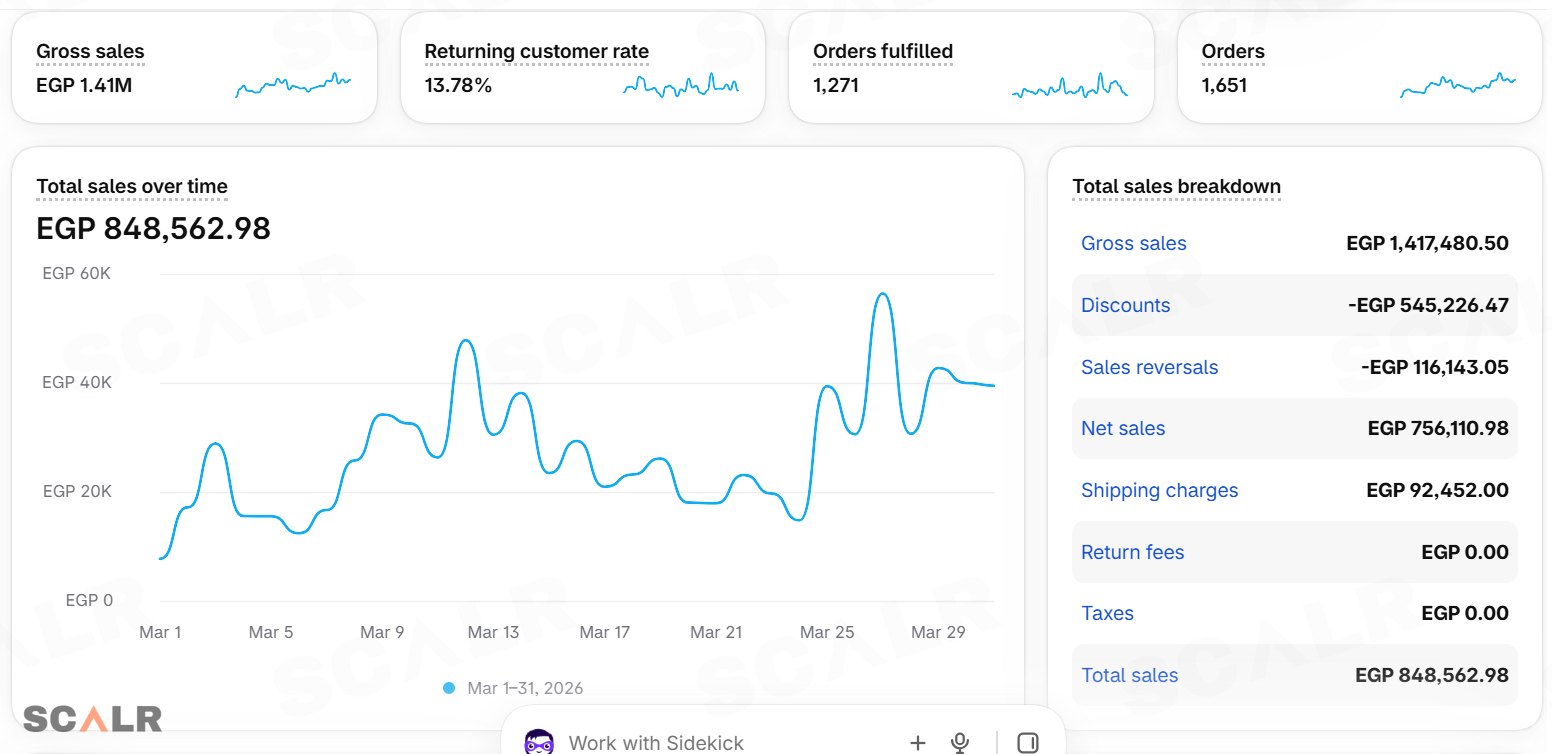Open Total sales over time report
1552x754 pixels.
(x=132, y=186)
